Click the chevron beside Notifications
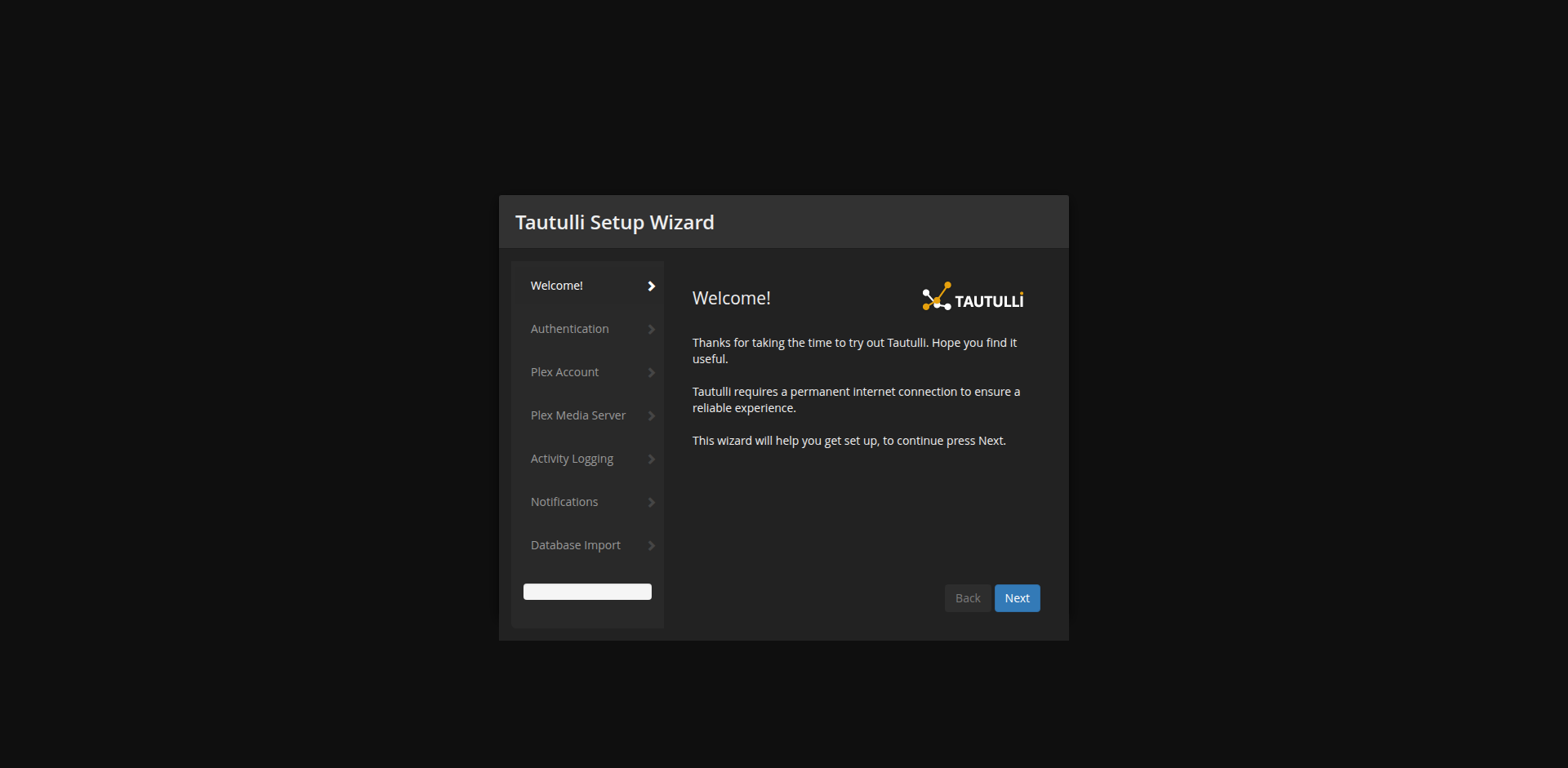 [652, 502]
